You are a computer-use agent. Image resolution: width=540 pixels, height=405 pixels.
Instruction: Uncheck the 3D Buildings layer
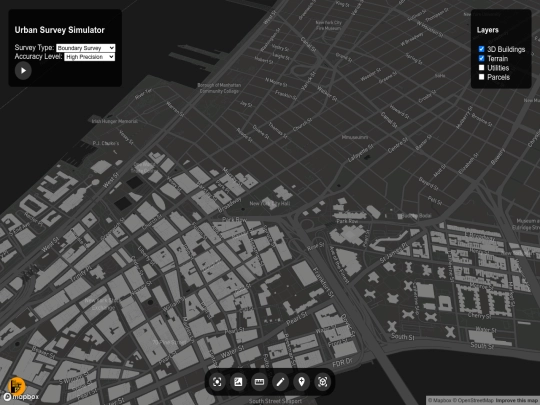pyautogui.click(x=481, y=49)
